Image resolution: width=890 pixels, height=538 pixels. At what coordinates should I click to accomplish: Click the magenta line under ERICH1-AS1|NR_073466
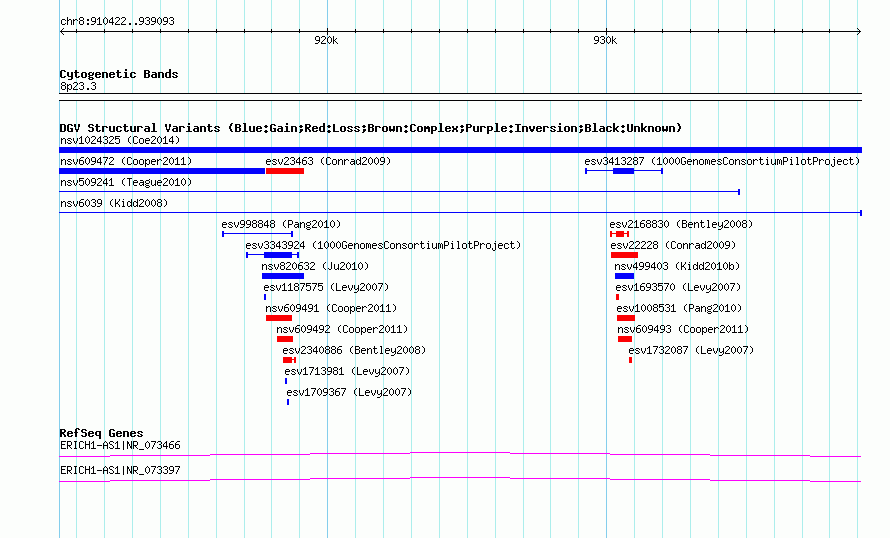460,454
